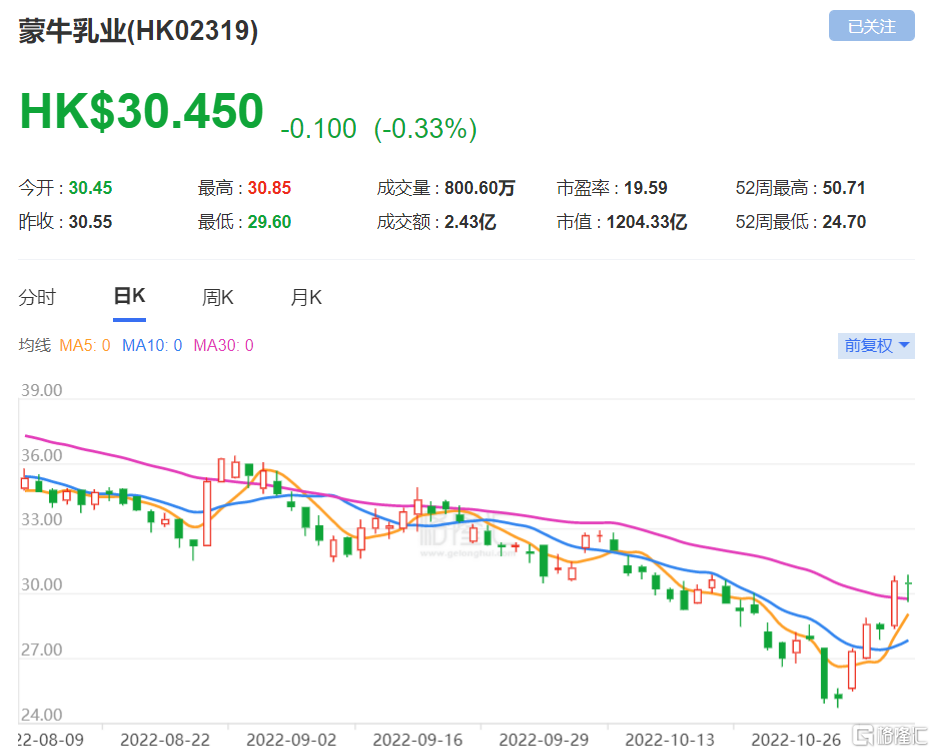Show the 月K monthly chart tab
The width and height of the screenshot is (934, 753).
coord(306,297)
